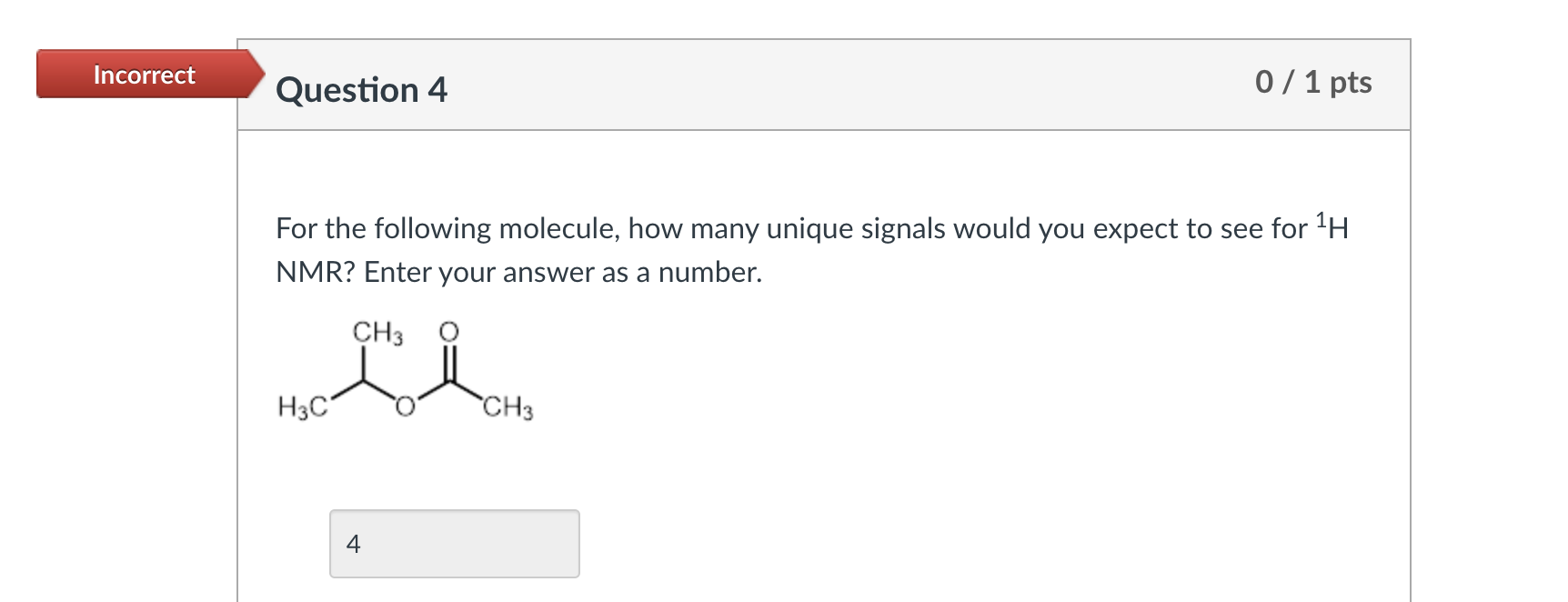This screenshot has height=602, width=1568.
Task: Select "Enter your answer as a number." sentence
Action: [x=563, y=272]
